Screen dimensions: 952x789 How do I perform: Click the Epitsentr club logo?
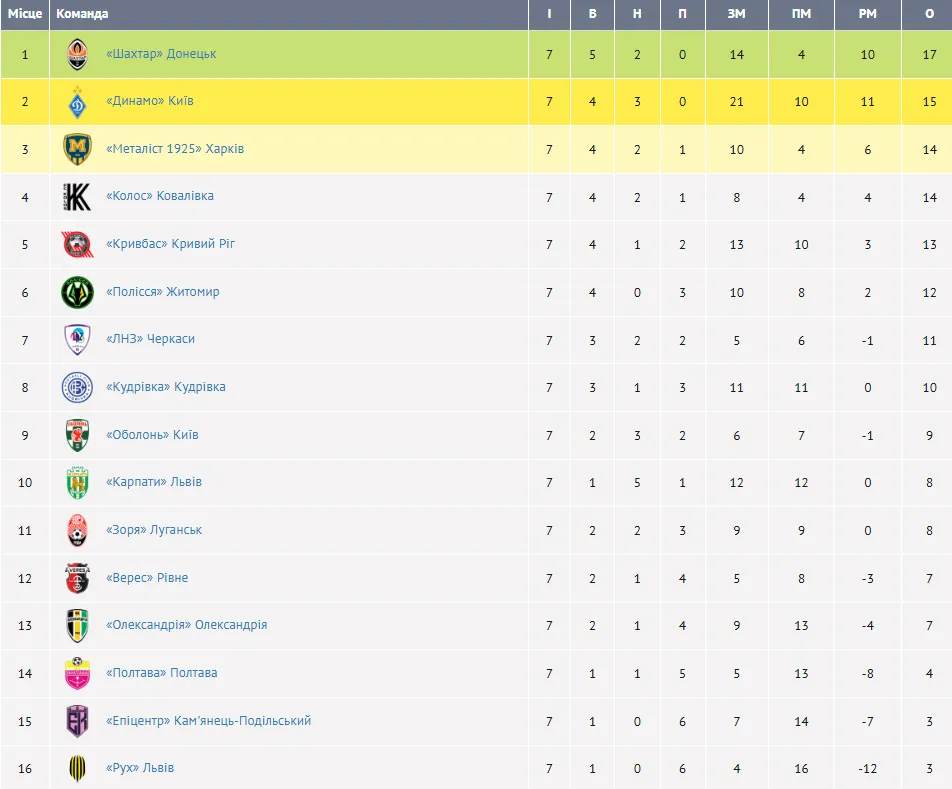[77, 721]
